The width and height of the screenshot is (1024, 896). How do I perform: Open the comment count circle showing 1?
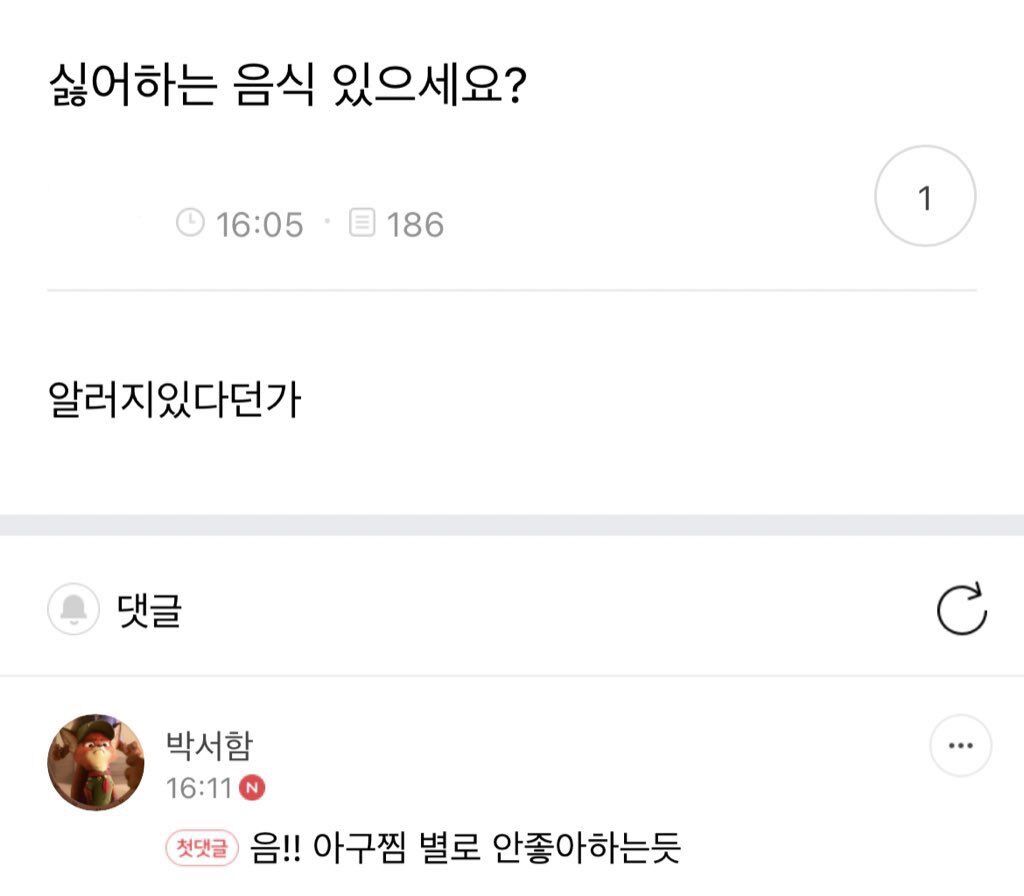click(x=925, y=196)
